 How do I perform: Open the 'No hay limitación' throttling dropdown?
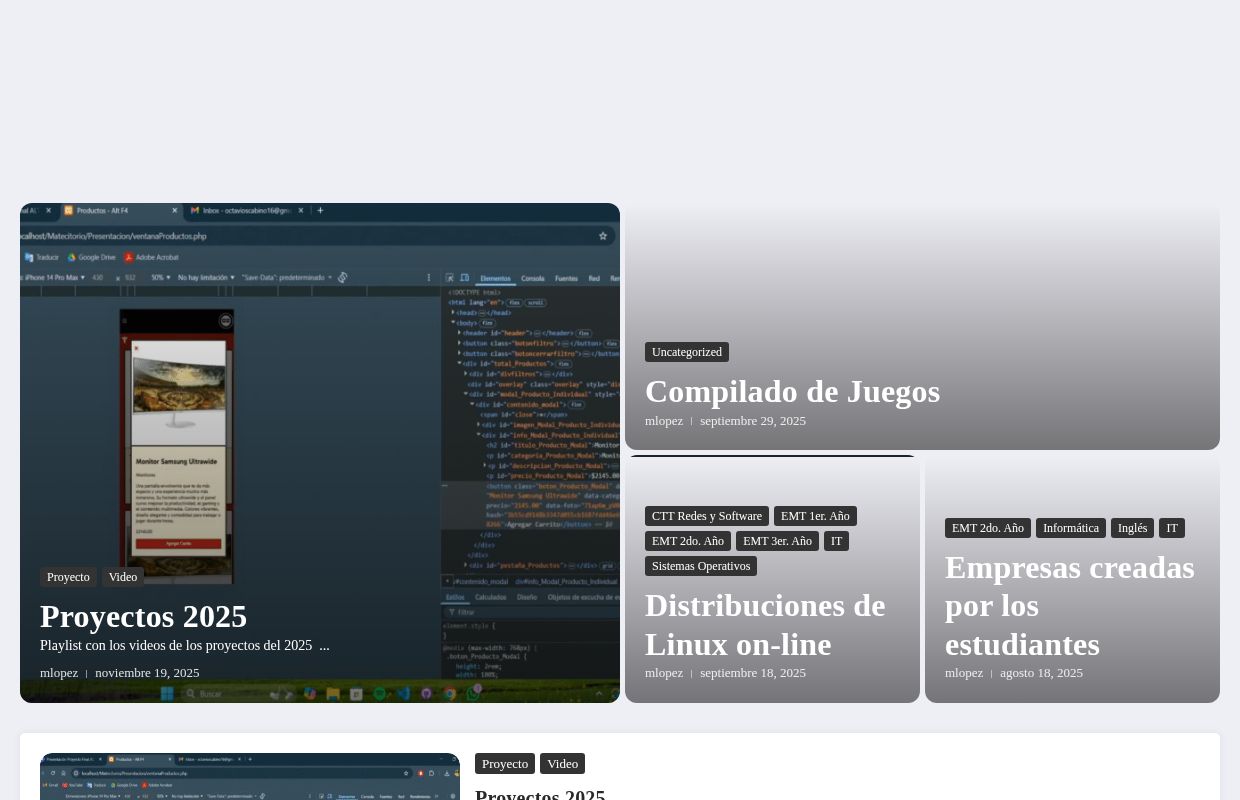206,277
